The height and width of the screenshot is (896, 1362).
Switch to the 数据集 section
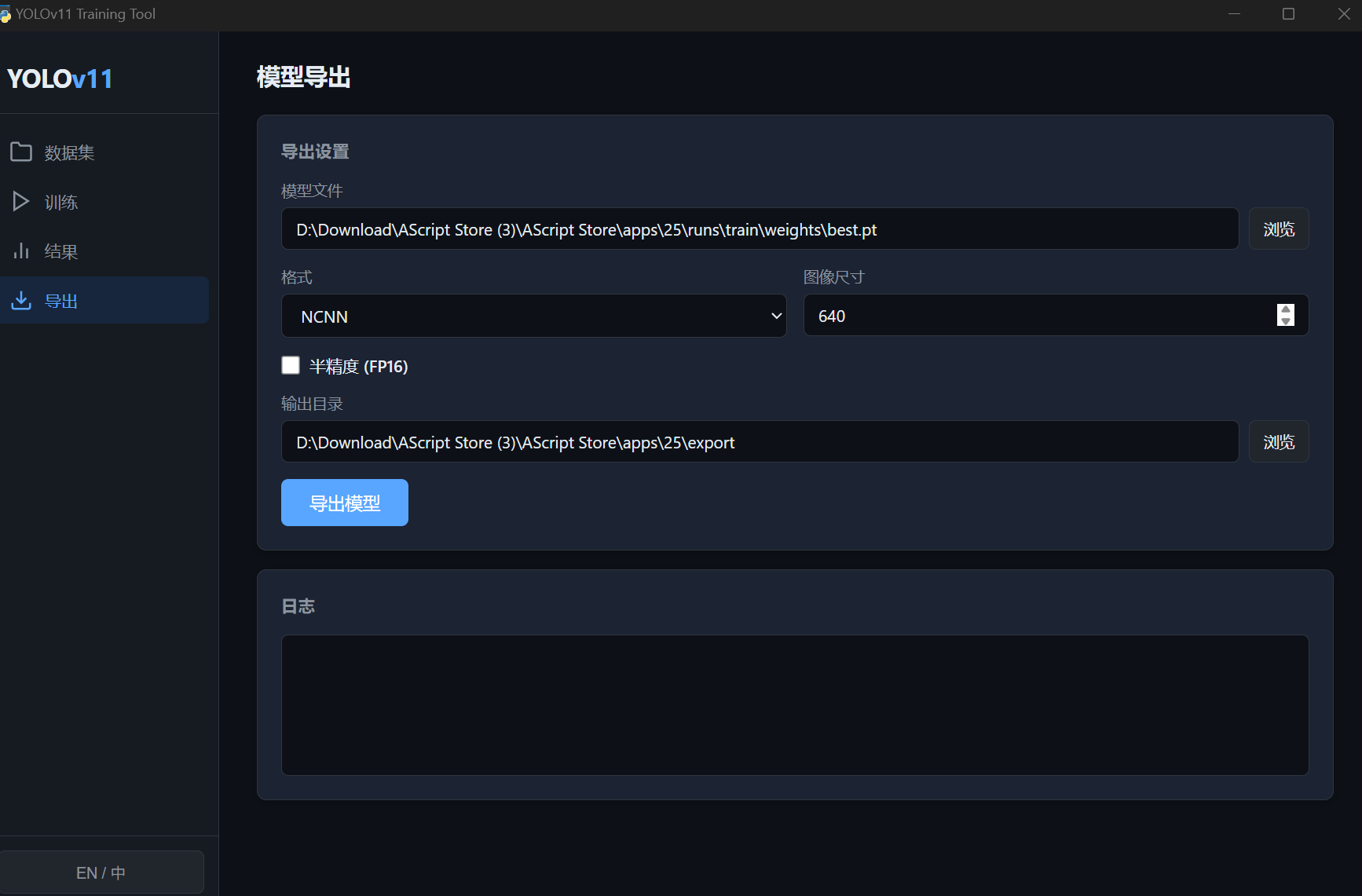click(69, 153)
